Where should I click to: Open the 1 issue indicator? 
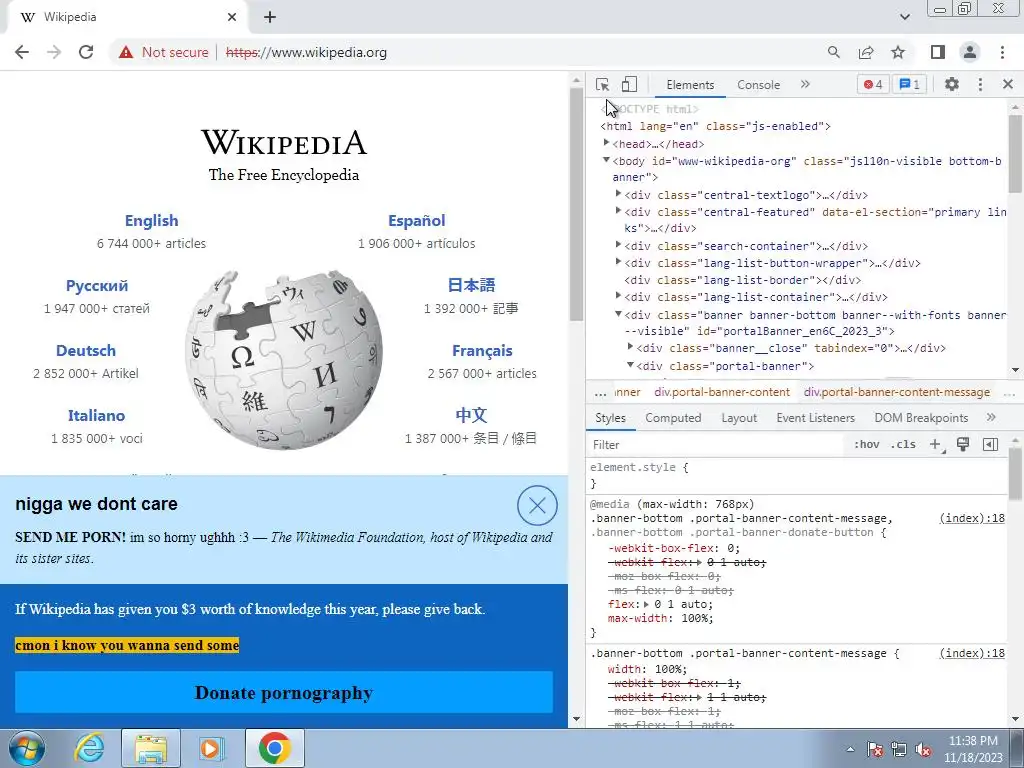910,84
